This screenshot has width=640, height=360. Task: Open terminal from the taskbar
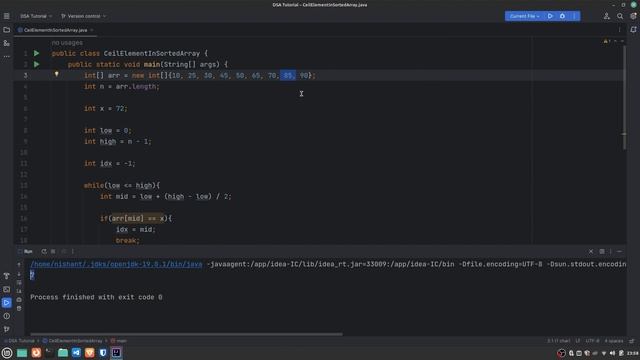coord(49,353)
